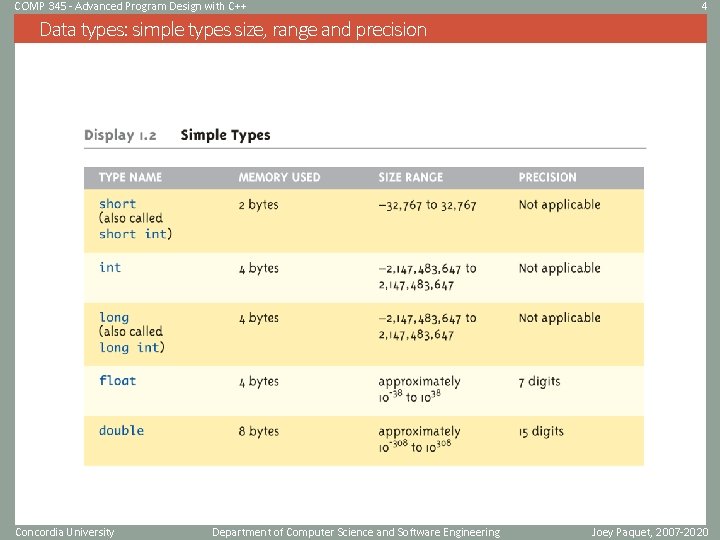Click 'Concordia University' in the footer
The width and height of the screenshot is (720, 540).
[x=65, y=532]
